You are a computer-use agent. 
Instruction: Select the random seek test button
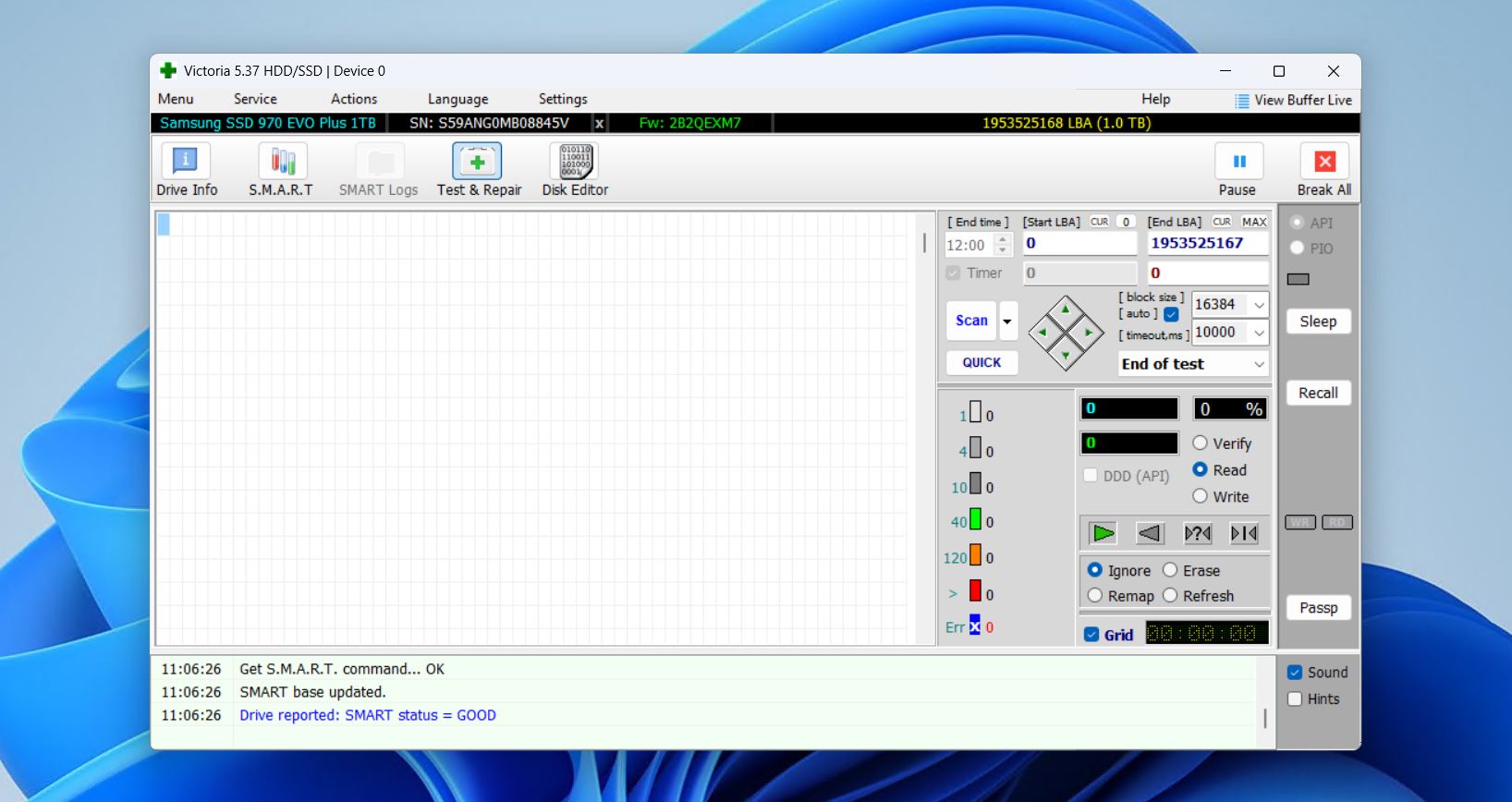point(1198,533)
